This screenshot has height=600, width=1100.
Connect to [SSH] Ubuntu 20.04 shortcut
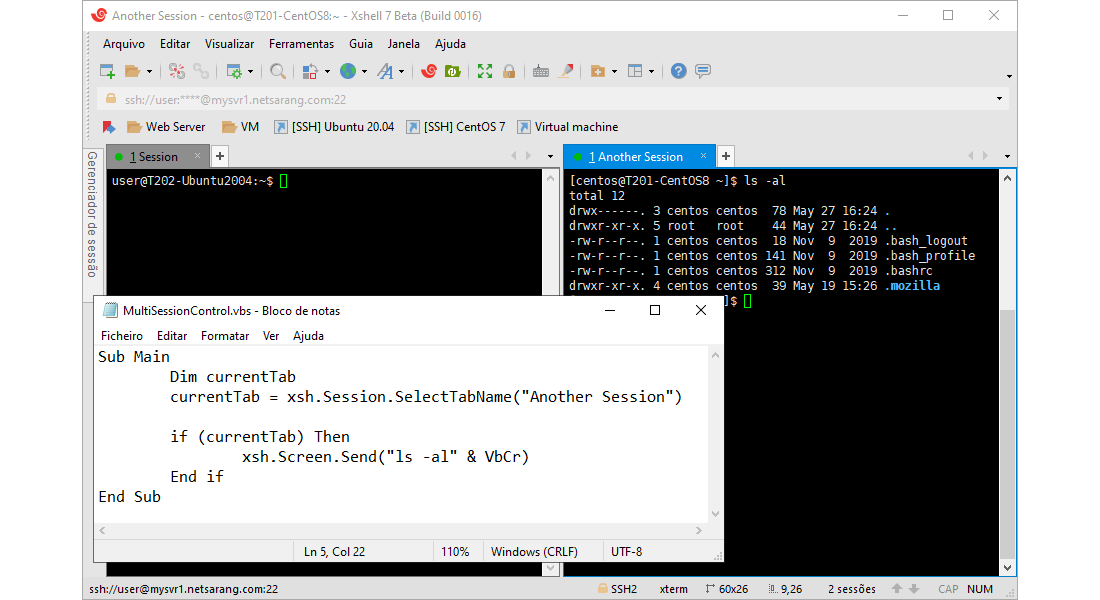[334, 127]
